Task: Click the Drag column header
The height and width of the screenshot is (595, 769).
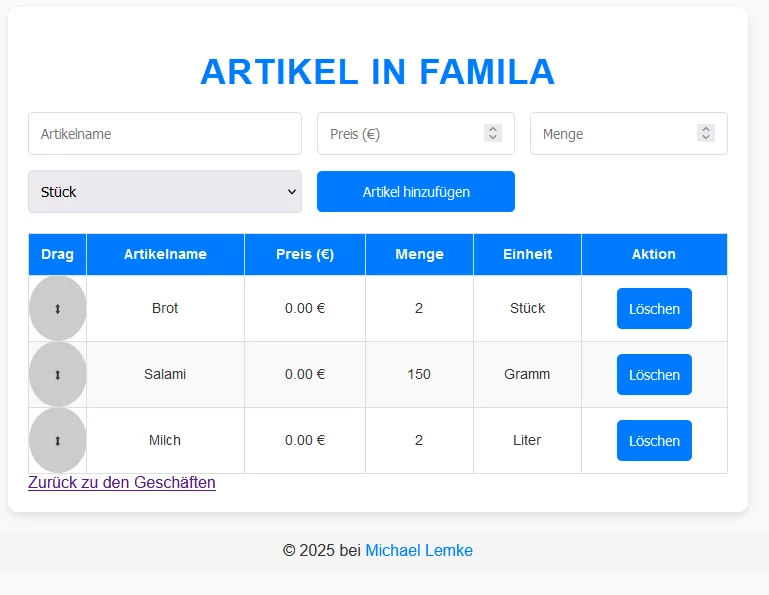Action: 57,254
